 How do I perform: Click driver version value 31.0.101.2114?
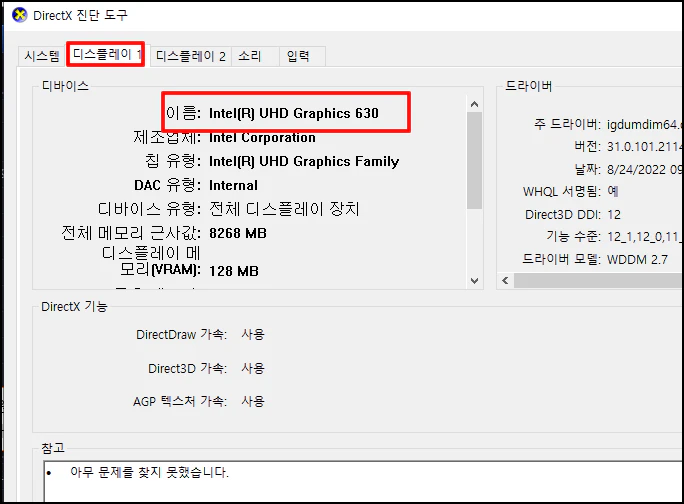click(x=644, y=147)
